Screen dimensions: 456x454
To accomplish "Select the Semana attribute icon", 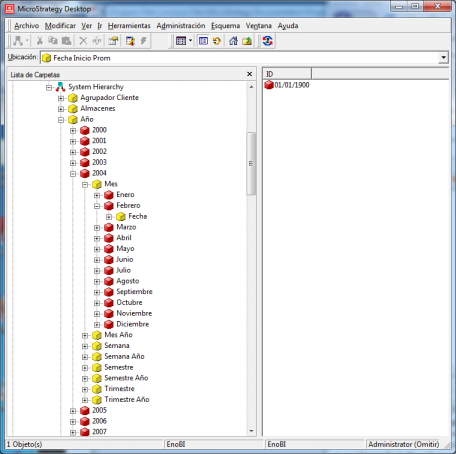I will (x=97, y=346).
